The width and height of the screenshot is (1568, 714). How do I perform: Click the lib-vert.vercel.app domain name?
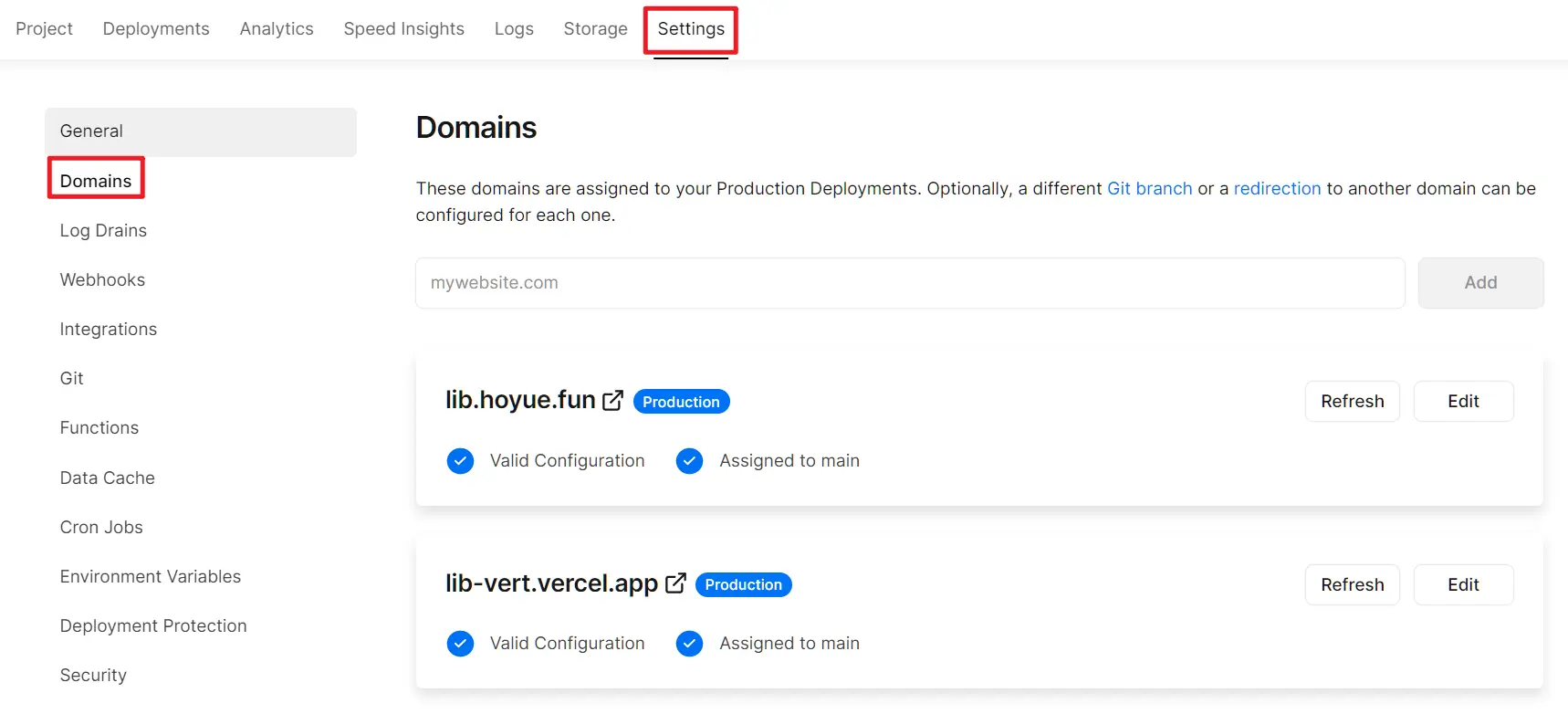pos(551,583)
